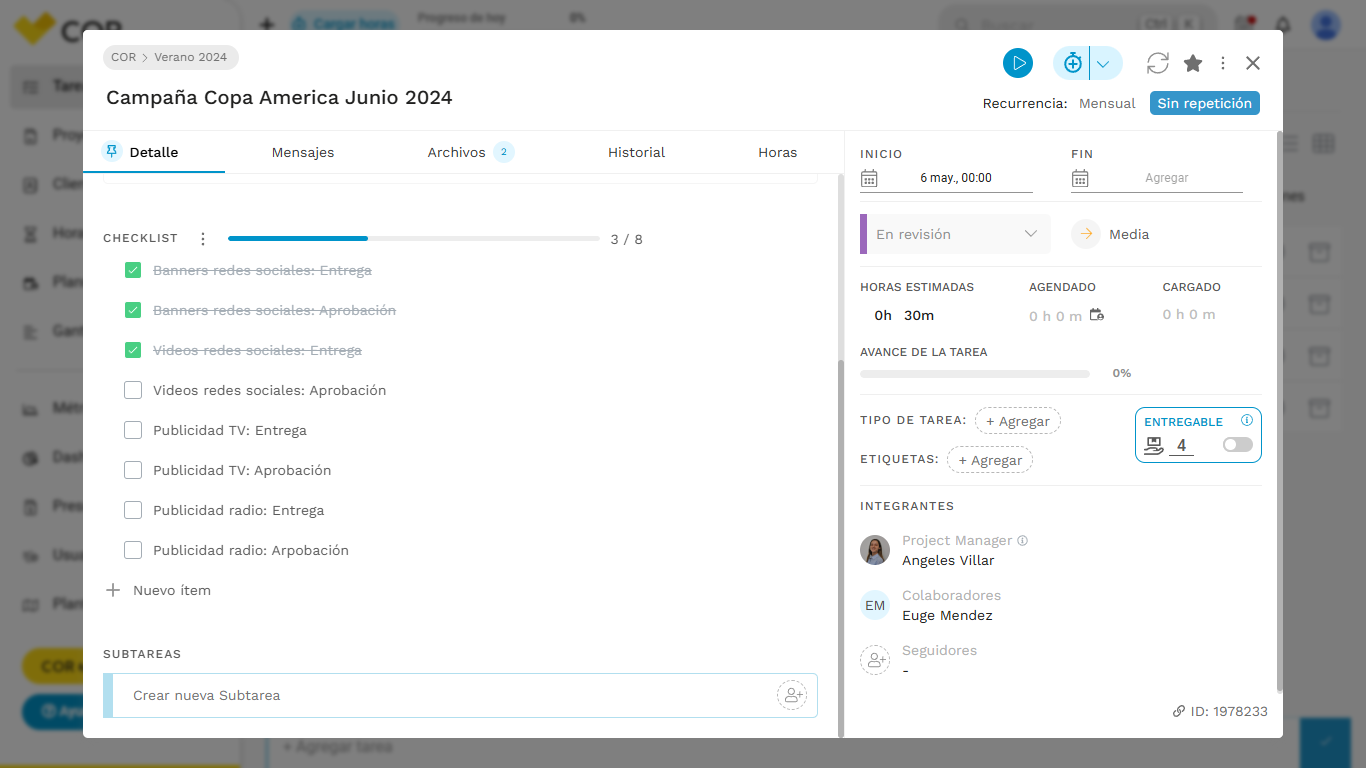1366x768 pixels.
Task: Check Videos redes sociales: Aprobación item
Action: point(133,390)
